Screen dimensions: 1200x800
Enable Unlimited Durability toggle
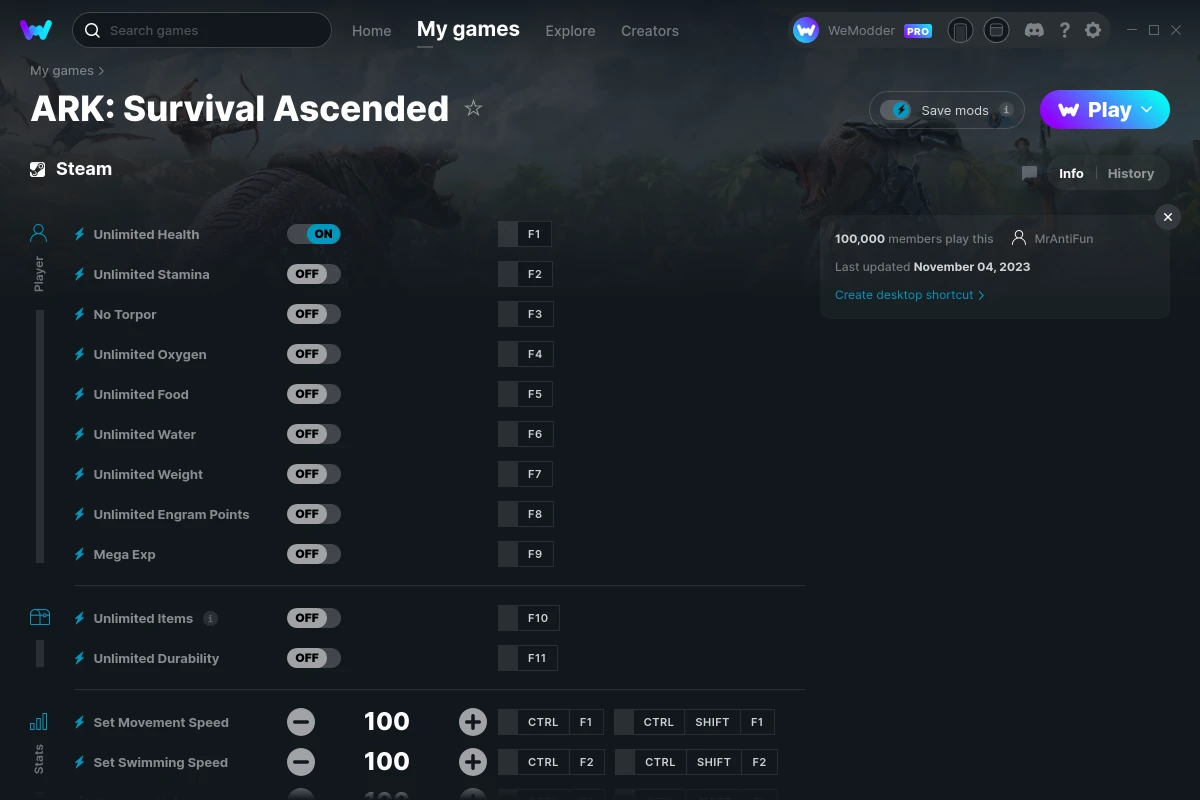(x=314, y=658)
